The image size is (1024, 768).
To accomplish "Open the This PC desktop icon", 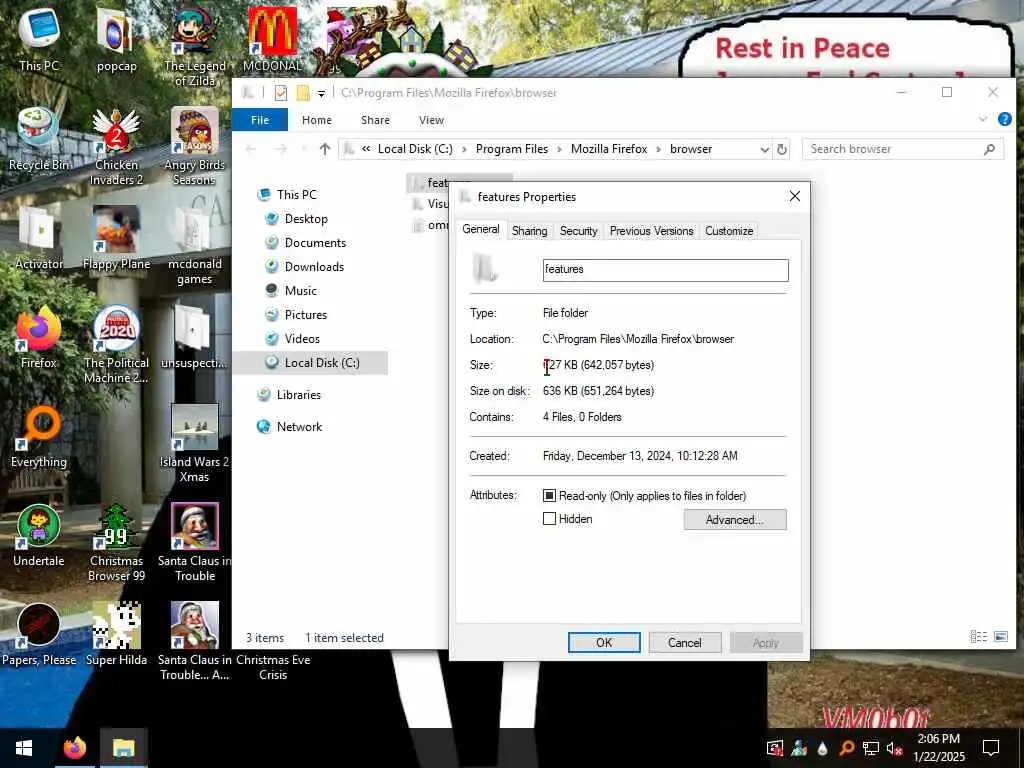I will pos(39,39).
